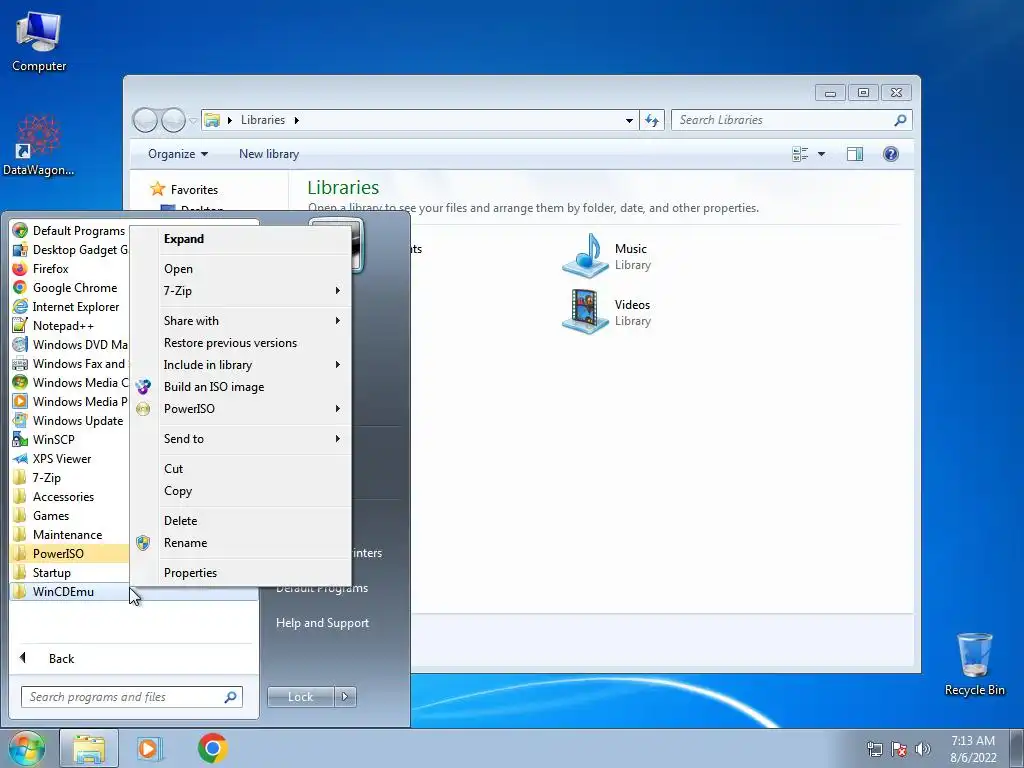Select Copy in context menu
The image size is (1024, 768).
click(x=240, y=491)
